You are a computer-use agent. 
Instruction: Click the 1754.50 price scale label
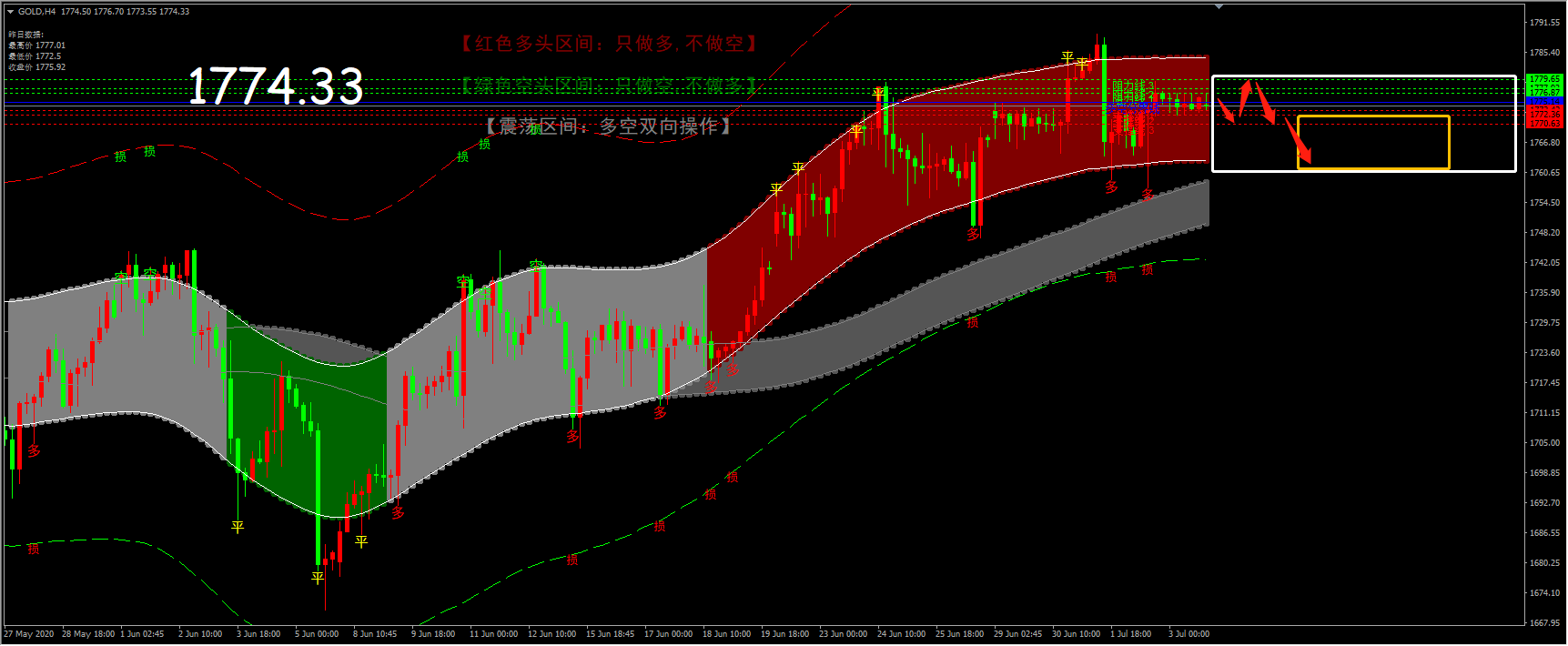(x=1545, y=203)
